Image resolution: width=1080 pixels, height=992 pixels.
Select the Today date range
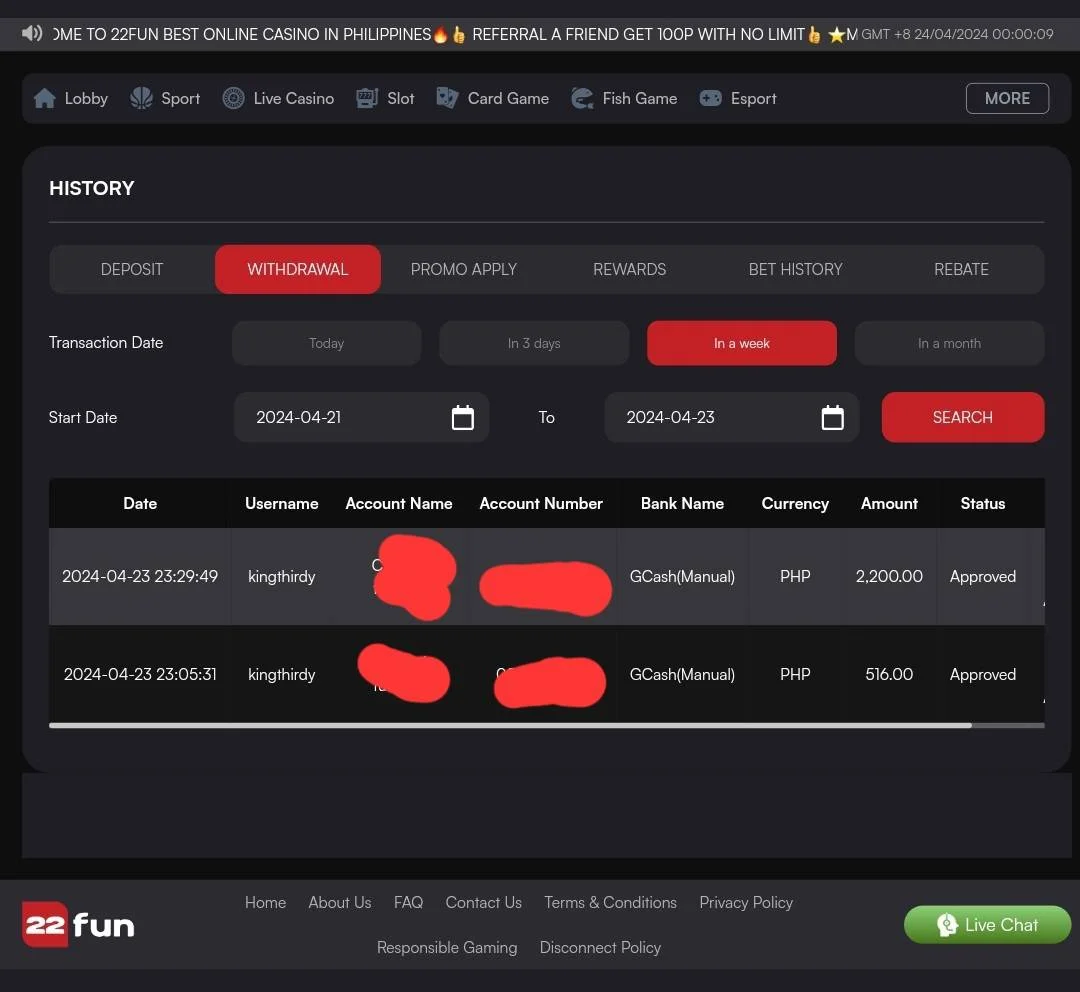(x=326, y=343)
